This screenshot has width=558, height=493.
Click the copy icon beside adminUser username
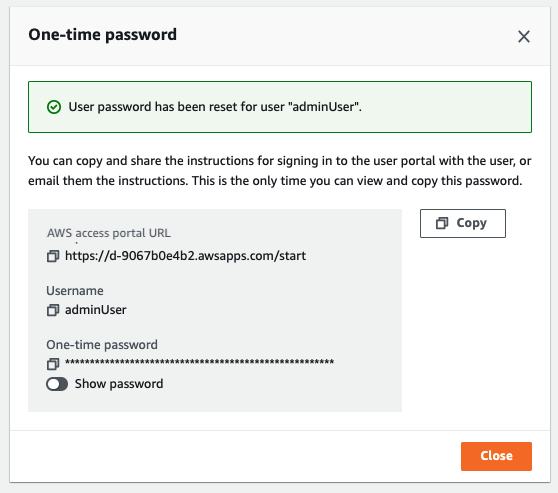[x=53, y=310]
